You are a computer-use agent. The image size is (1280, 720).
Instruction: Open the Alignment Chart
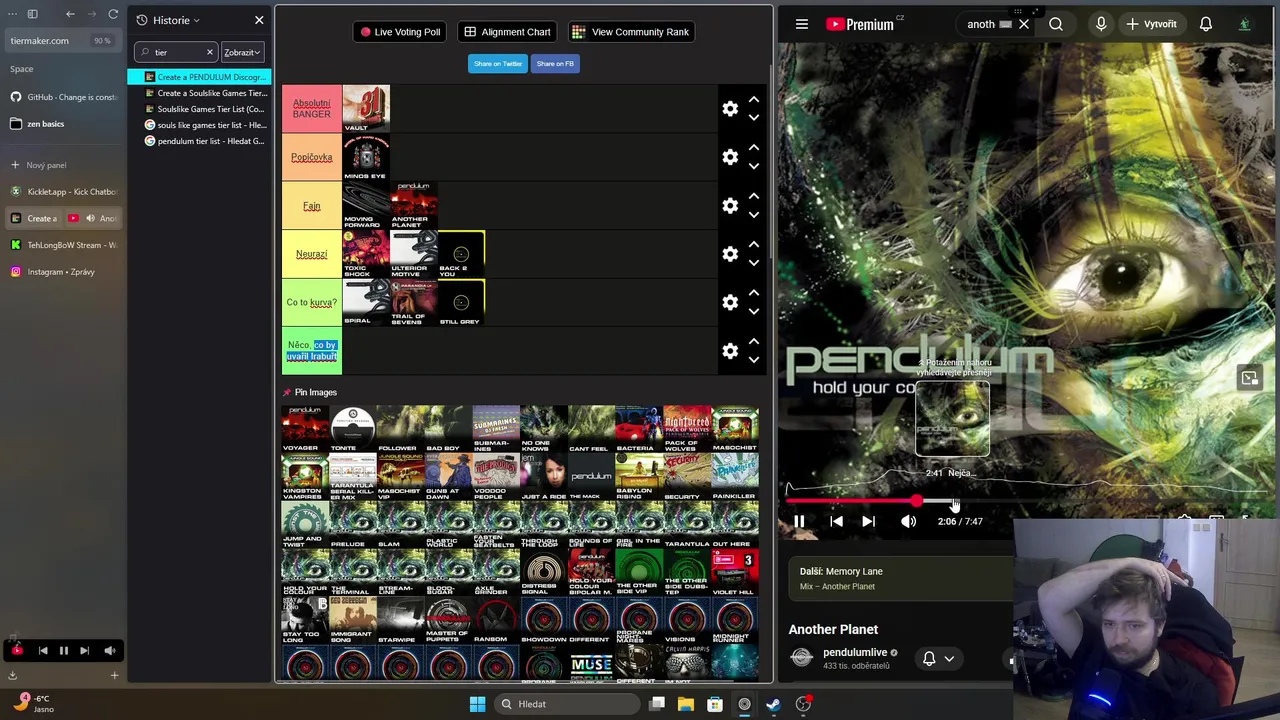[x=507, y=32]
